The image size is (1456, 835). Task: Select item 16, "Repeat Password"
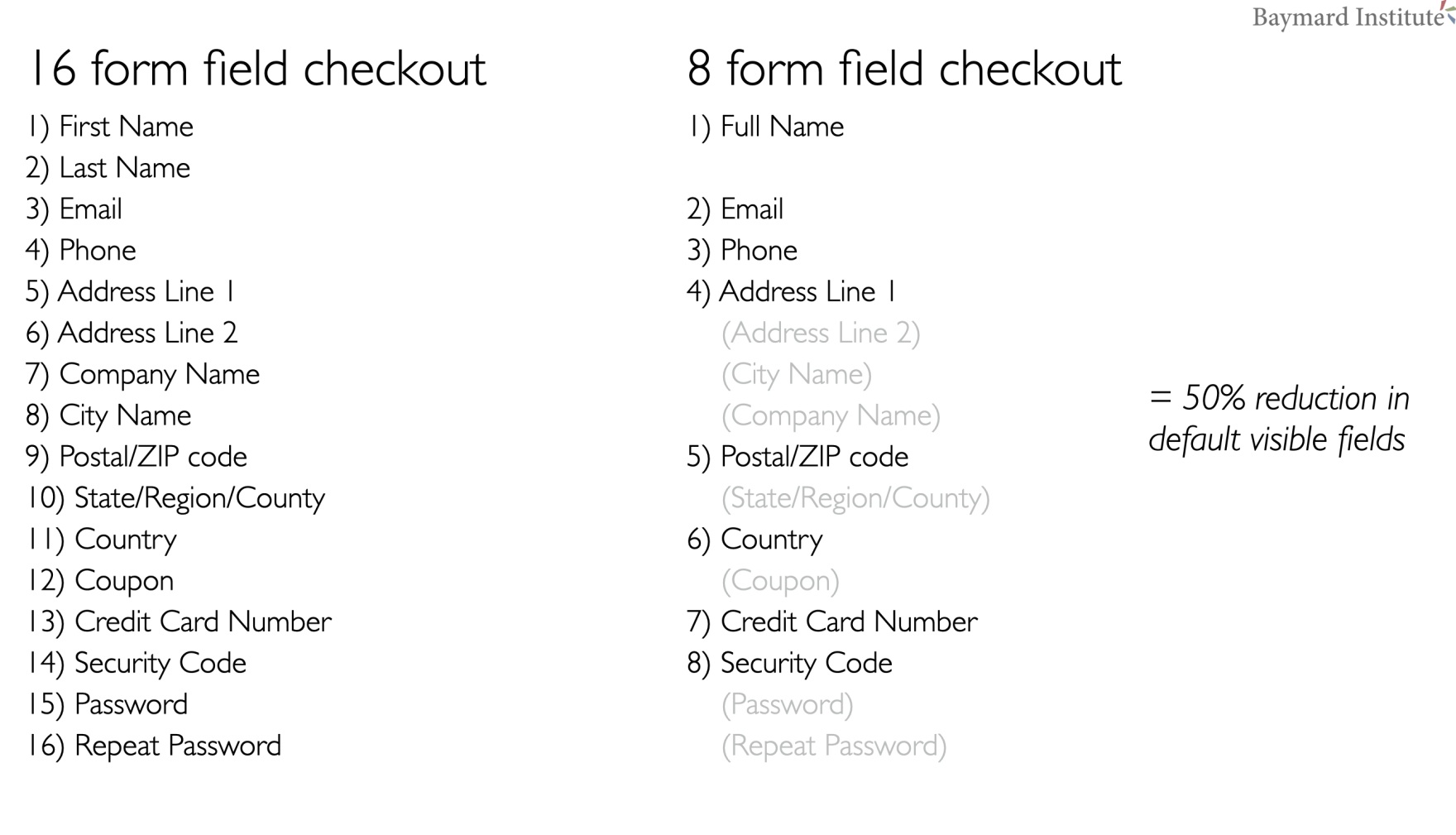(177, 746)
